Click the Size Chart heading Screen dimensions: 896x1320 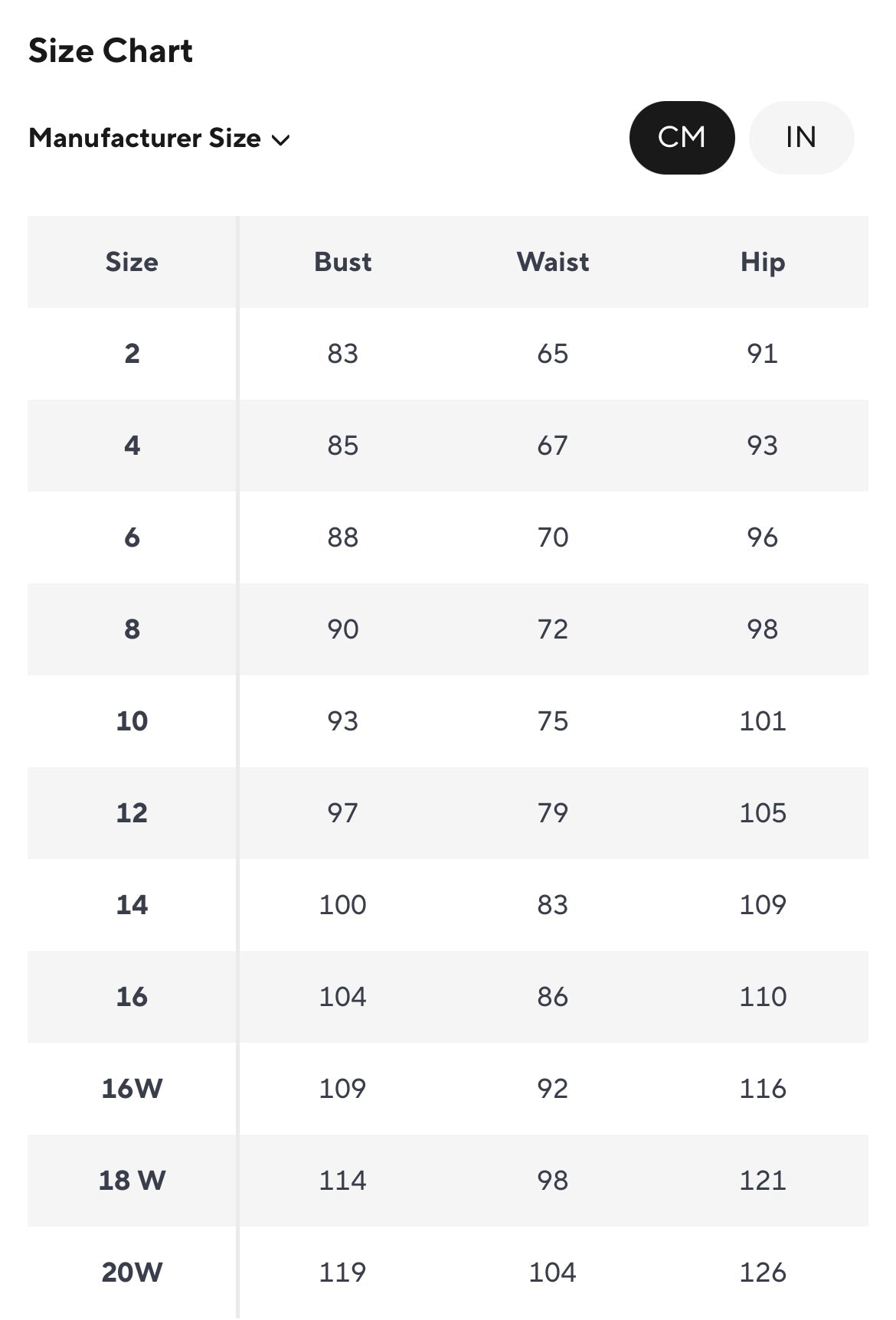coord(110,51)
